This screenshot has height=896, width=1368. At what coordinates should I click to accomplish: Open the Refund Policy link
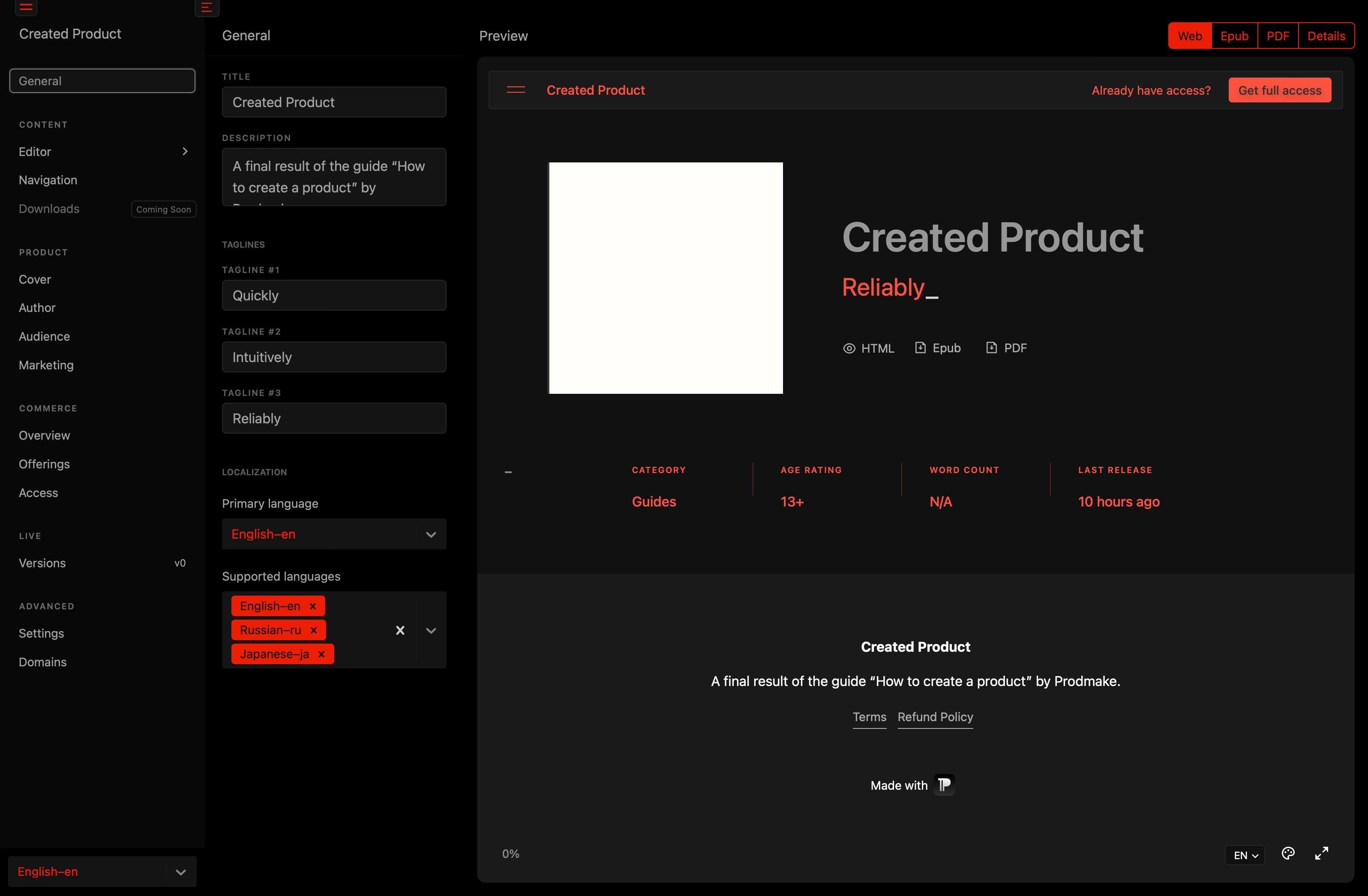pyautogui.click(x=935, y=717)
